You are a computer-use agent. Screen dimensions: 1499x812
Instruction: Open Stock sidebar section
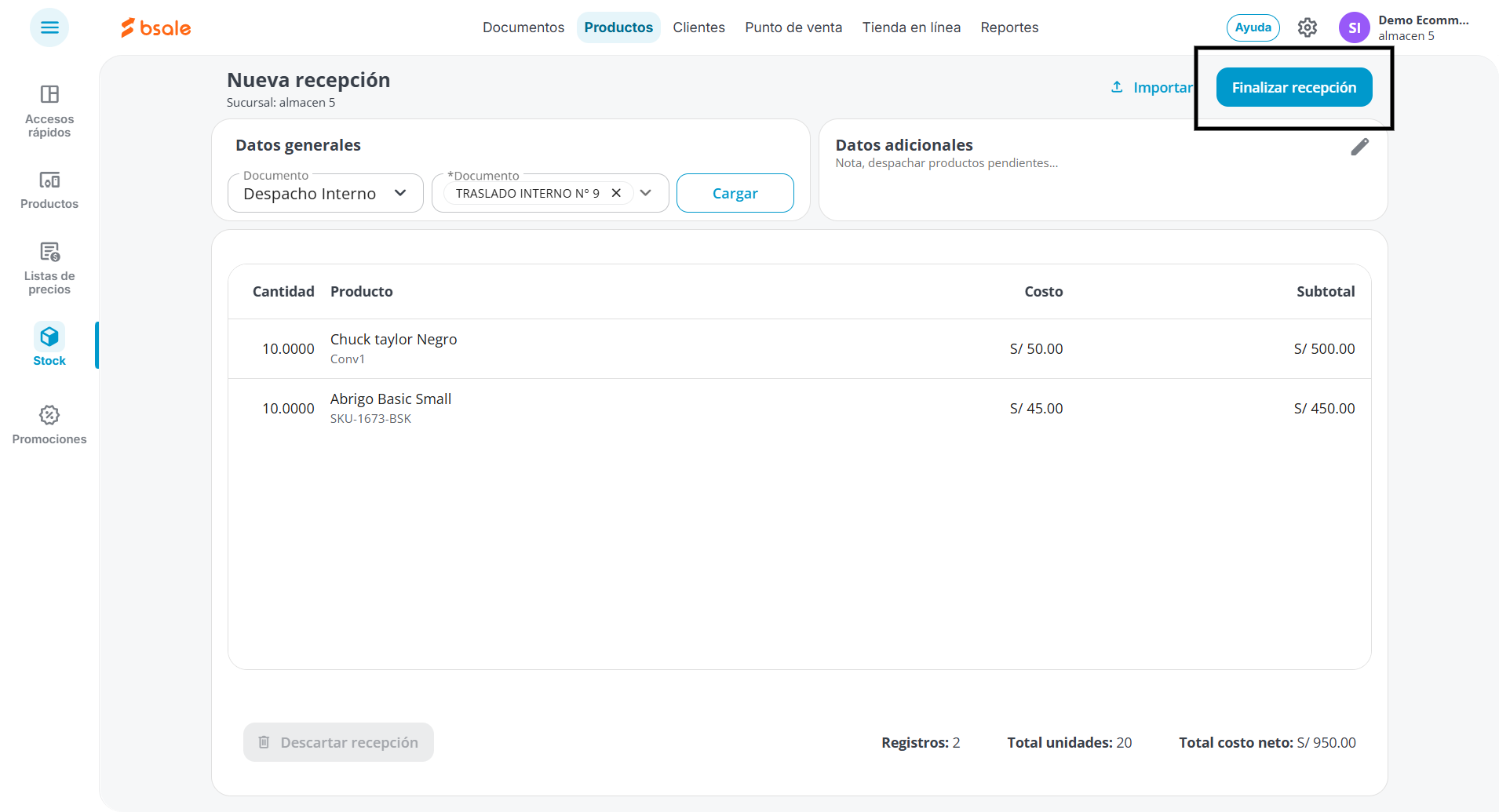49,345
